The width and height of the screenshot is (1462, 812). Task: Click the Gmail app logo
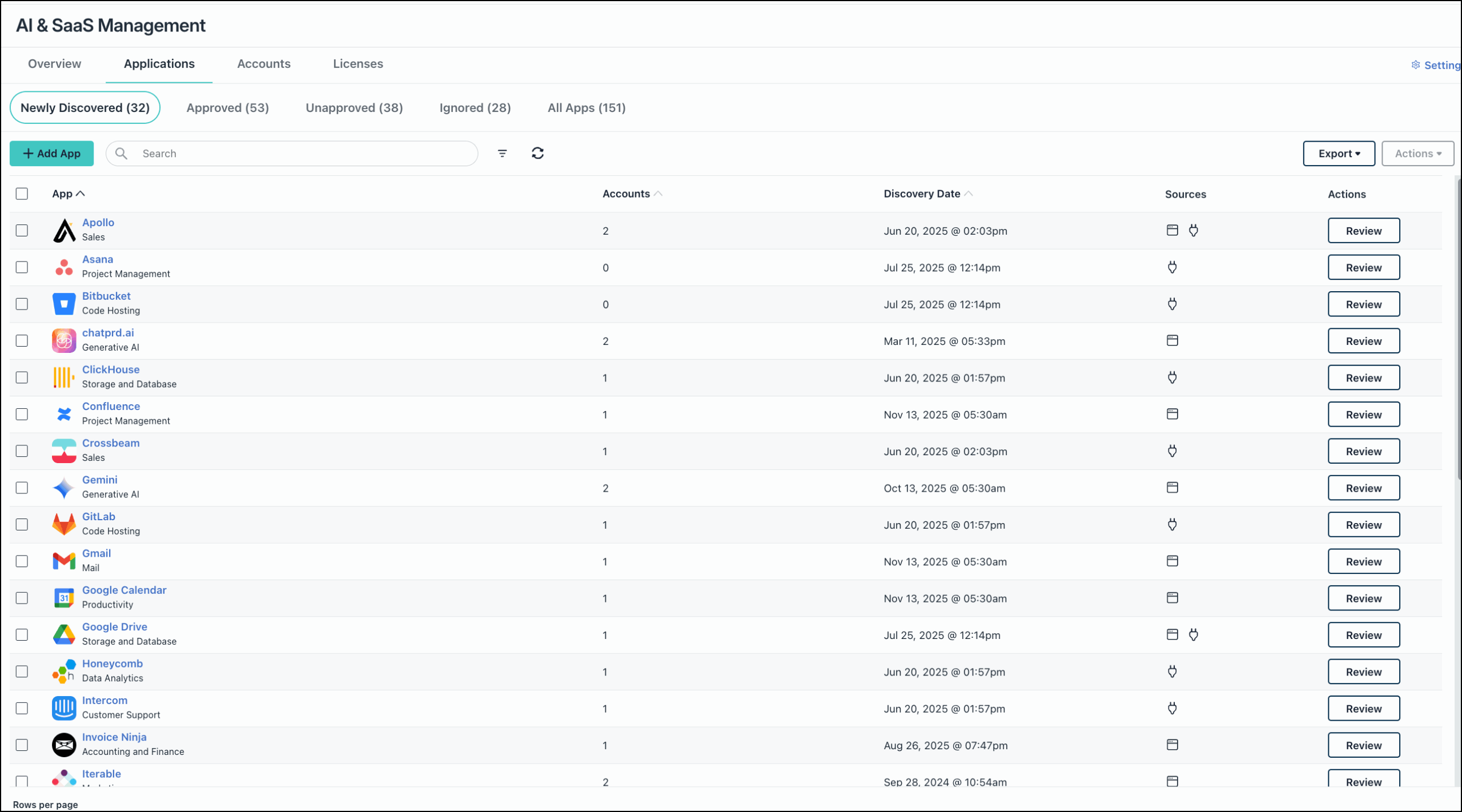click(x=63, y=561)
